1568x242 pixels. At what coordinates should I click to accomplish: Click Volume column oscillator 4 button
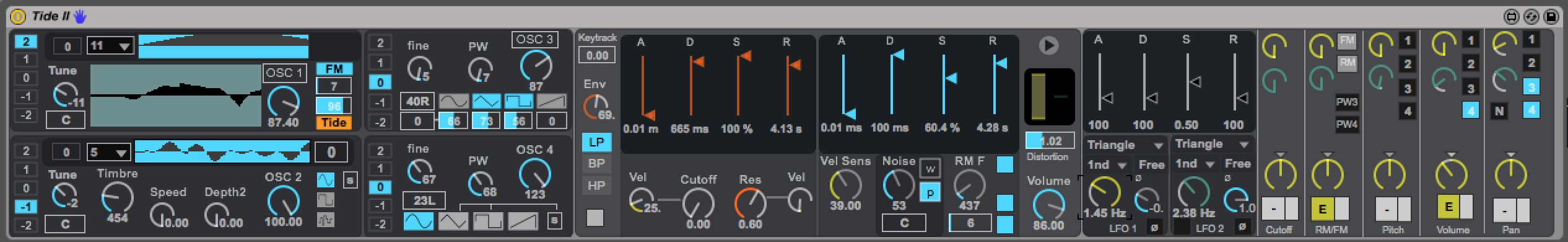point(1470,110)
